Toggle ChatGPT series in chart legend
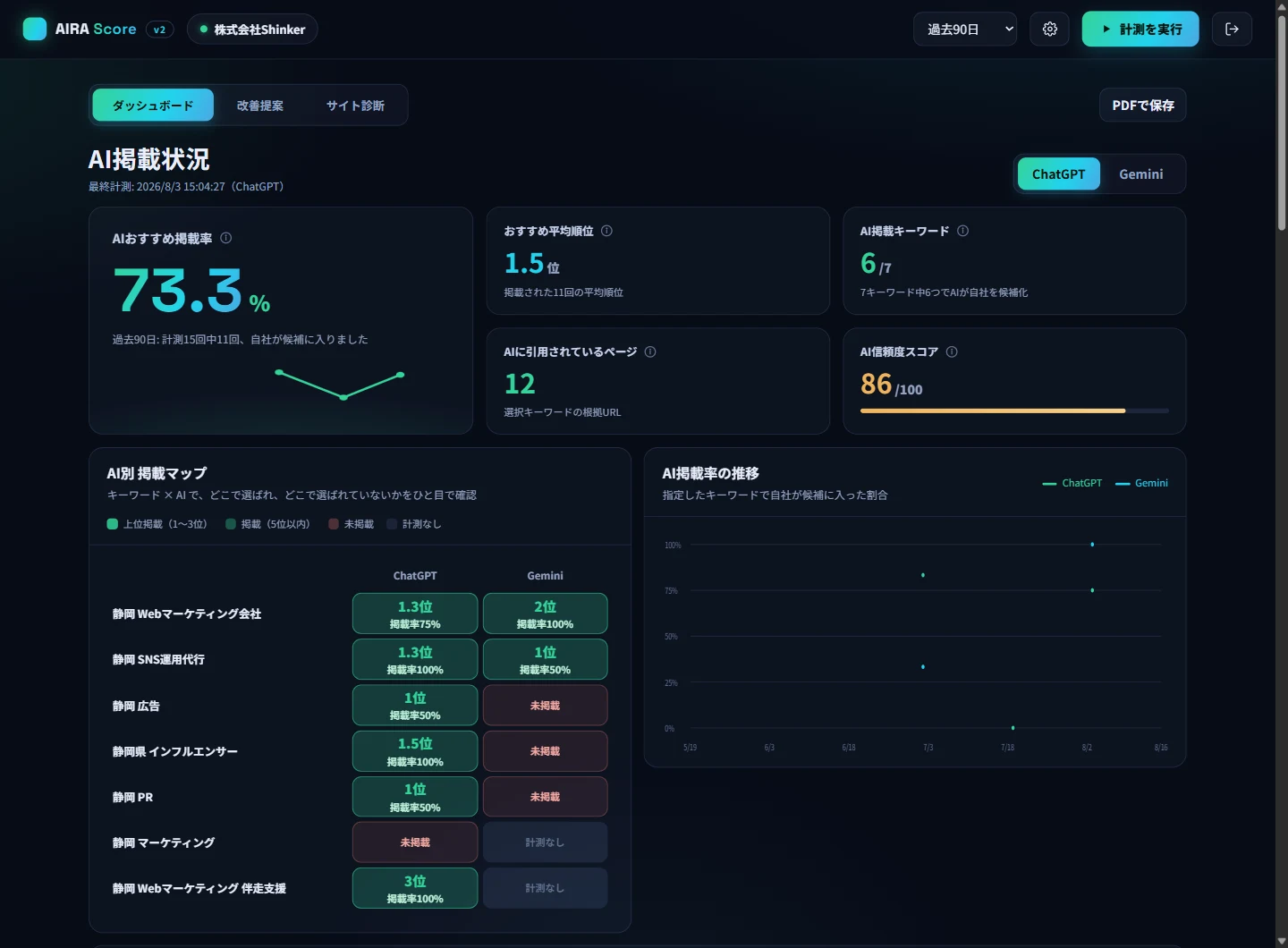 point(1072,483)
